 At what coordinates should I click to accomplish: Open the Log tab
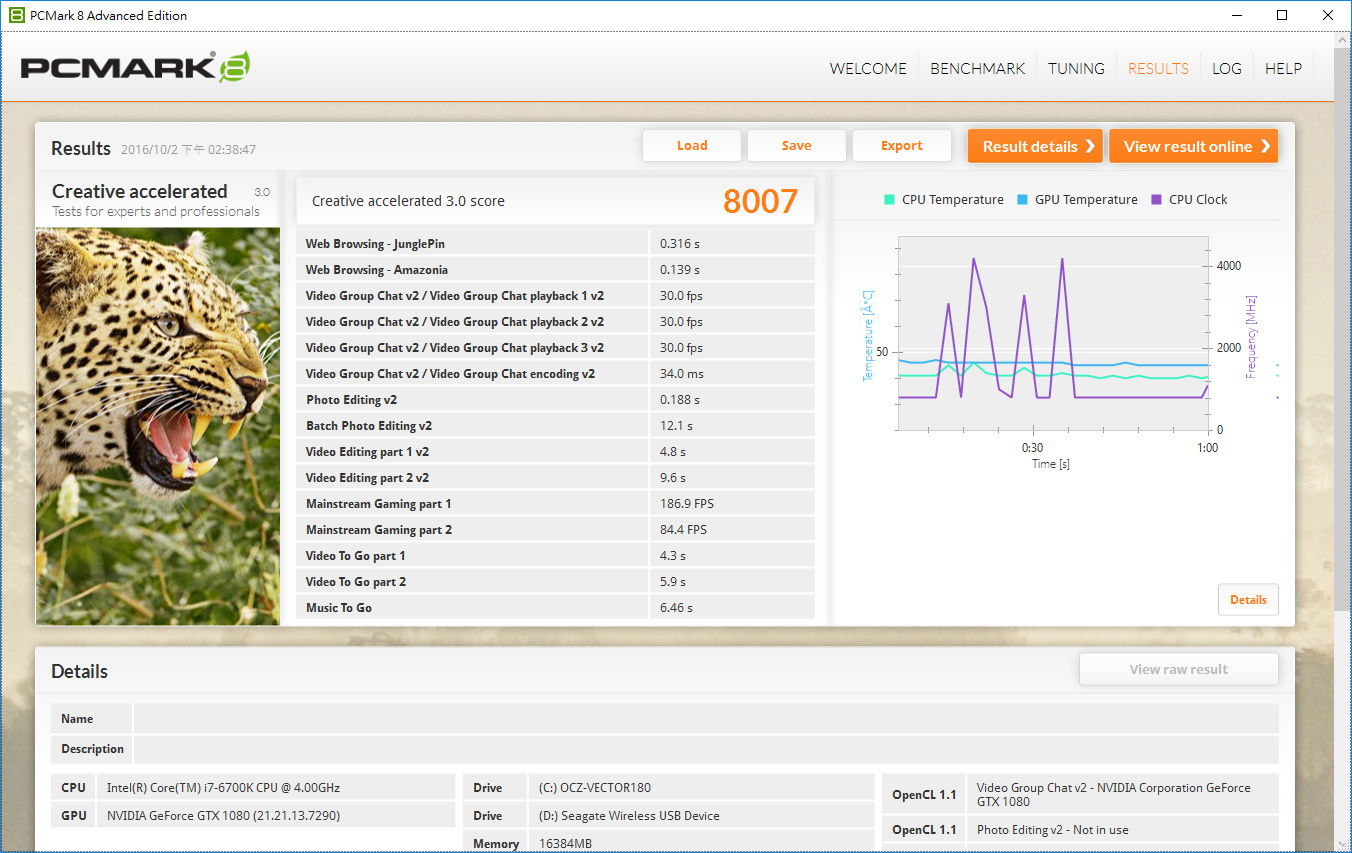1226,69
